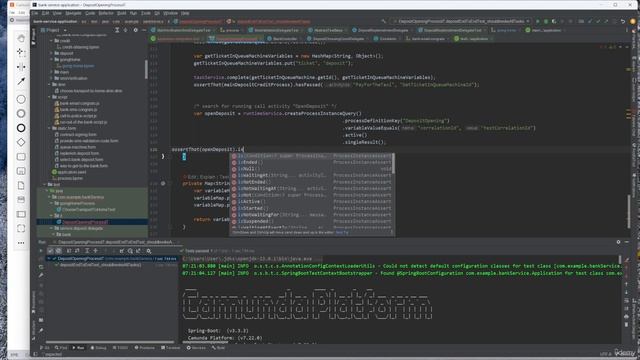Screen dimensions: 640x360
Task: Click the gutter icon beside private Map method
Action: point(163,184)
